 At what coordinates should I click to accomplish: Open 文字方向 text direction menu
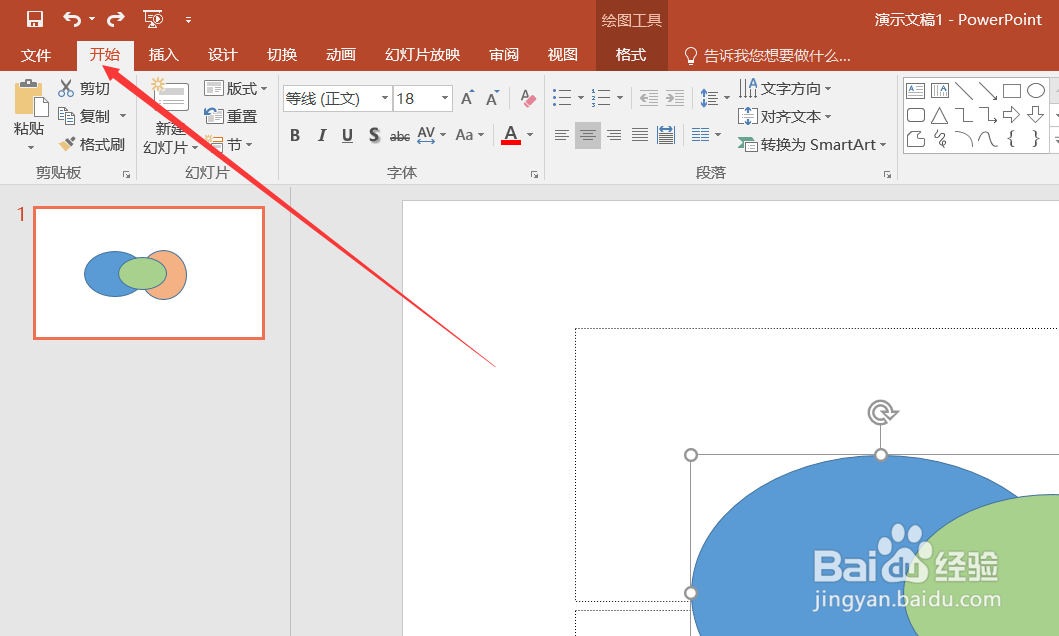point(785,88)
